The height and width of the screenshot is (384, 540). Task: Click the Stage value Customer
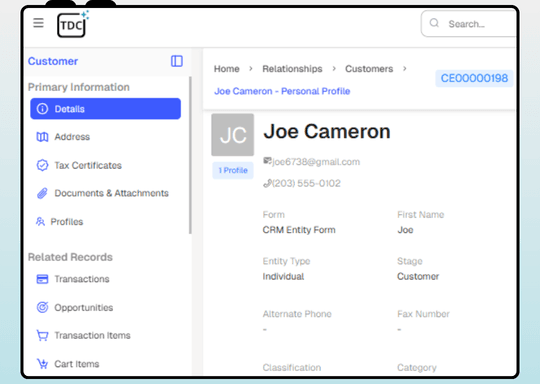click(x=418, y=277)
